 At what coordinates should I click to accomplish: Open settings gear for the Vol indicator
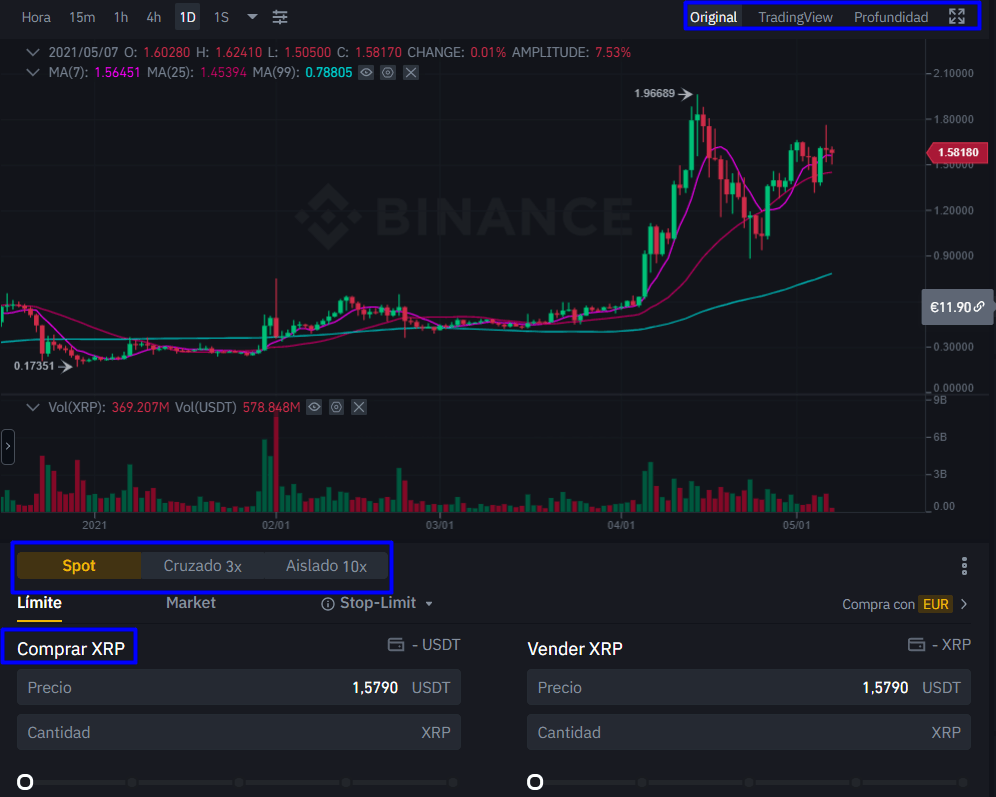(337, 407)
